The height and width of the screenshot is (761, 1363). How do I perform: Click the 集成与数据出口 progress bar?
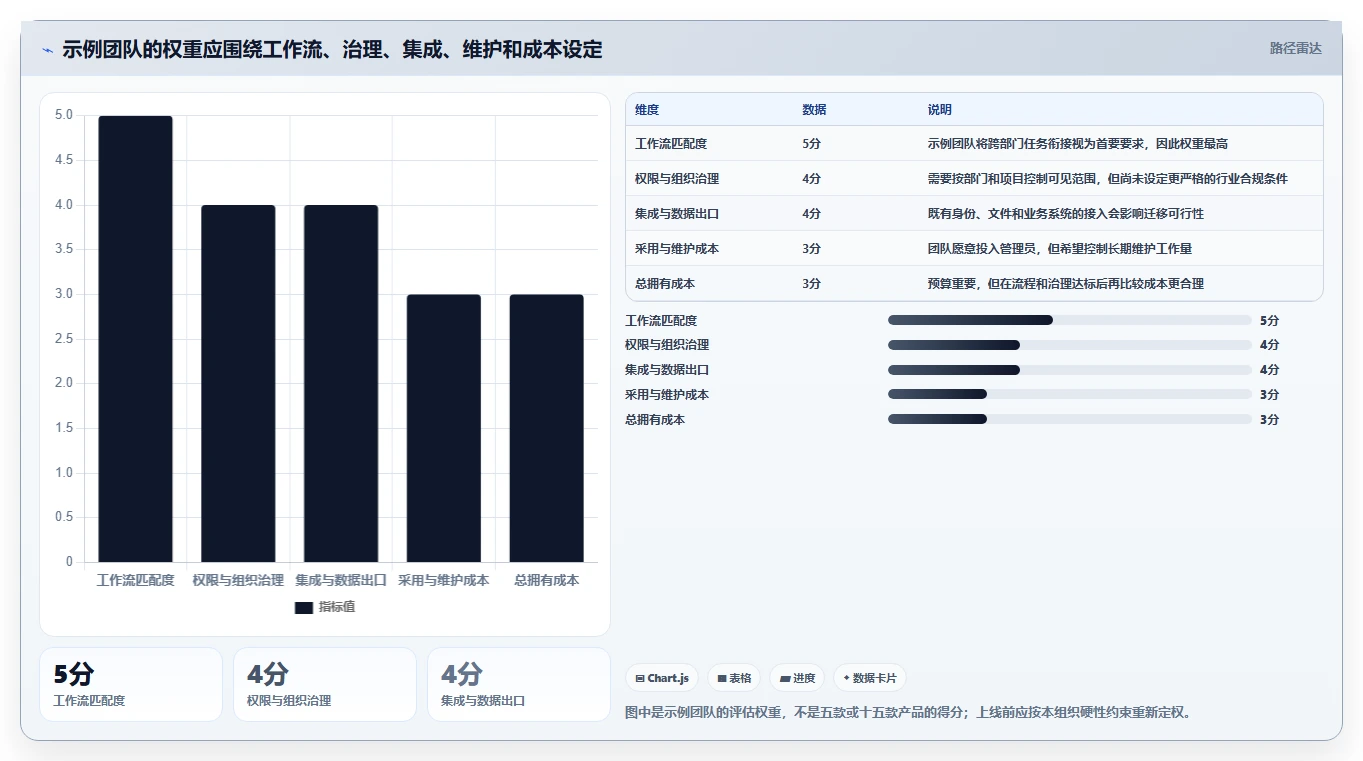coord(1070,370)
